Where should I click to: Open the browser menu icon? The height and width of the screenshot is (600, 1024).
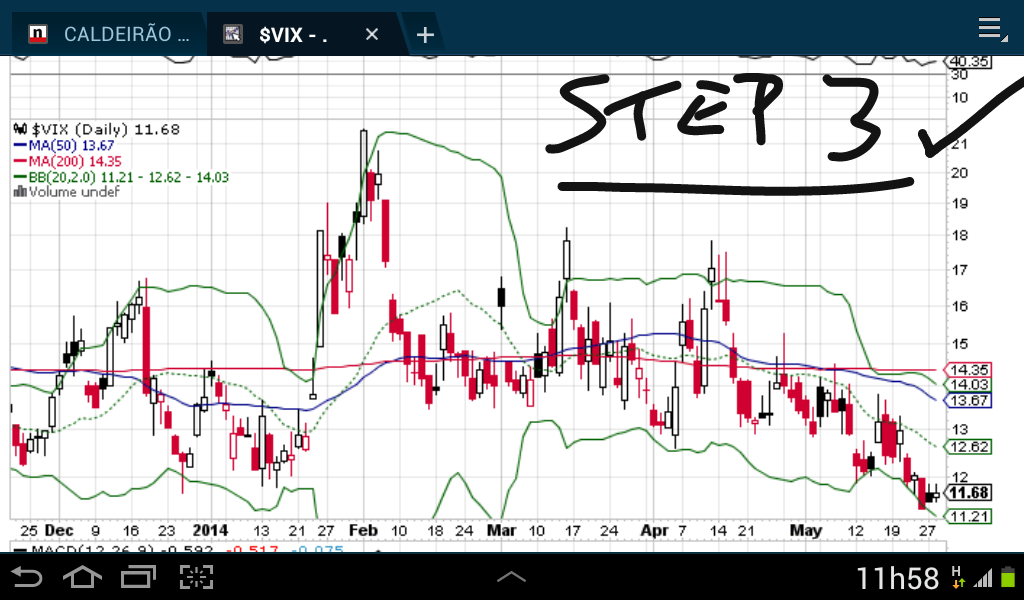click(x=991, y=29)
